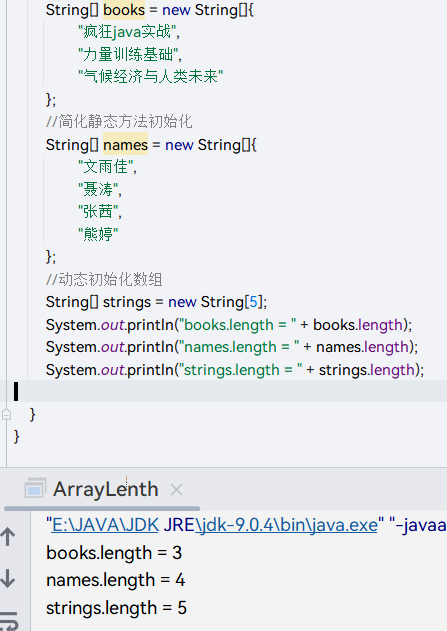Click console output line strings.length = 5

pos(116,608)
